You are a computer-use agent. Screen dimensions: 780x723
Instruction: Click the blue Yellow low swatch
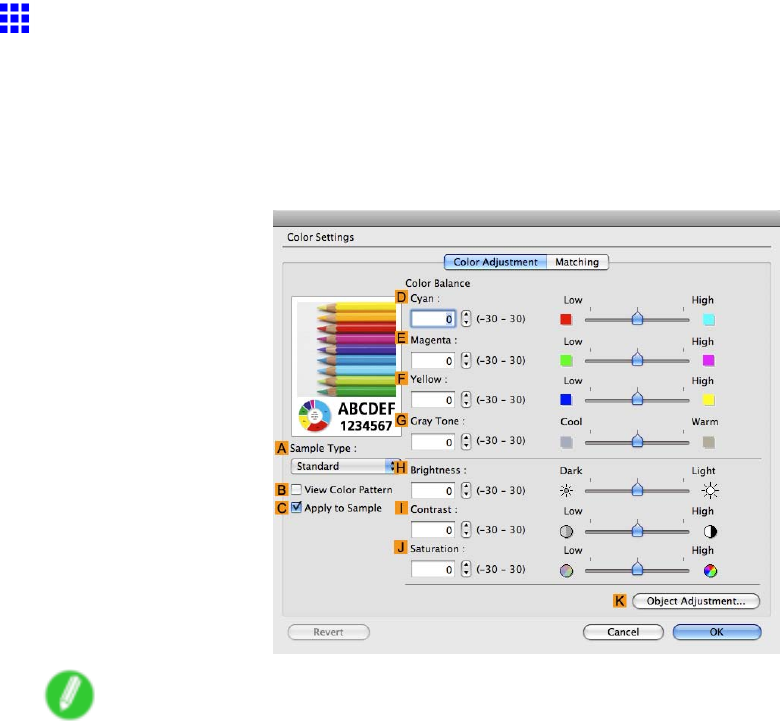566,400
